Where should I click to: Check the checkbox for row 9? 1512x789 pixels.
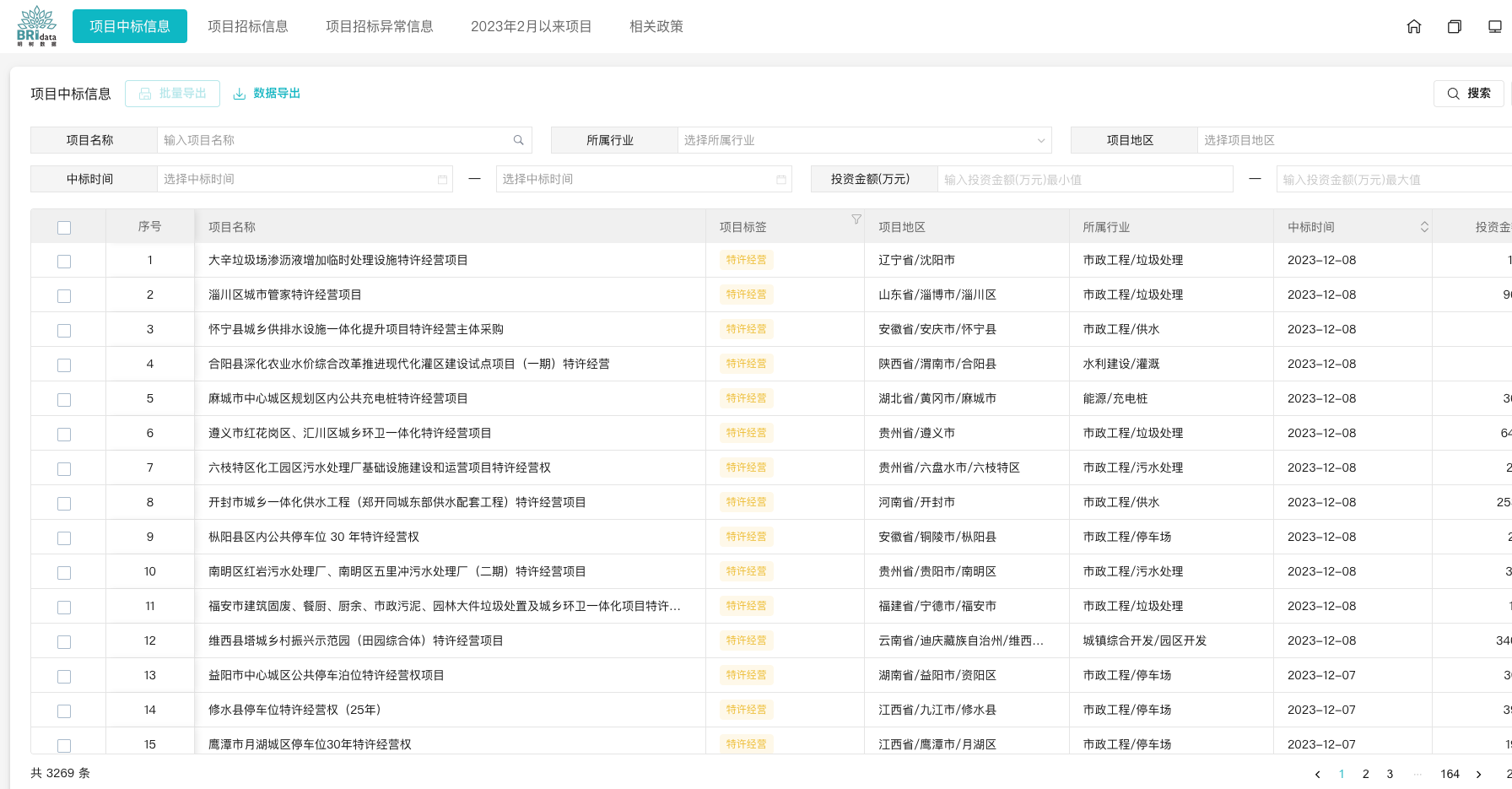point(64,538)
